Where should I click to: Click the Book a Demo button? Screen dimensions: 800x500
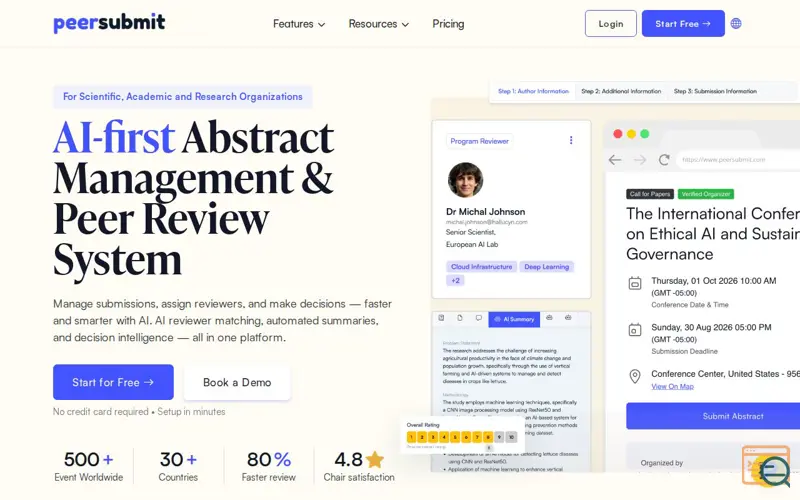(237, 382)
